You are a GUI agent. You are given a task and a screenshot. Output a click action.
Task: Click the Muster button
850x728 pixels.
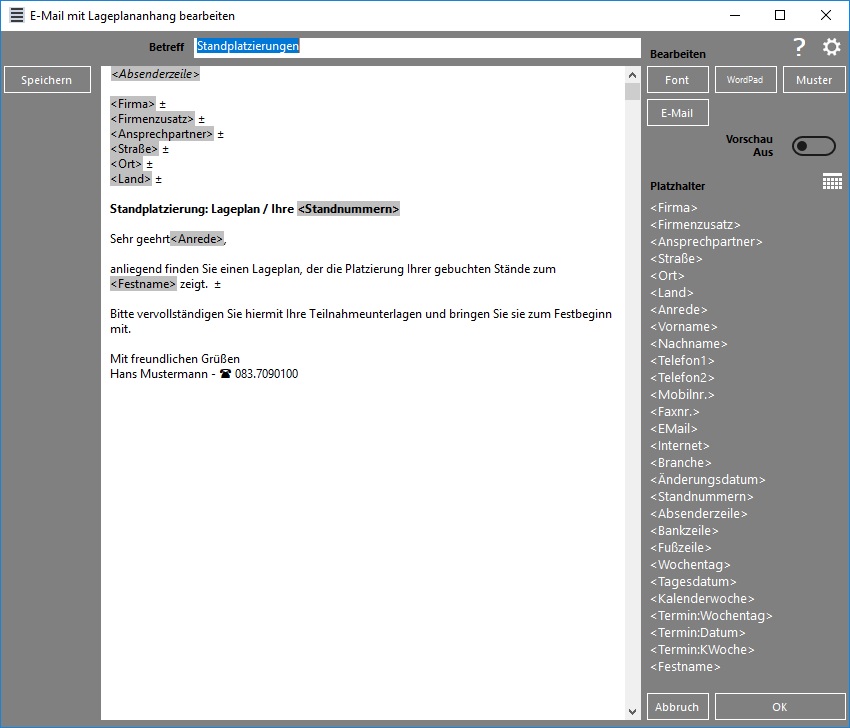click(813, 80)
